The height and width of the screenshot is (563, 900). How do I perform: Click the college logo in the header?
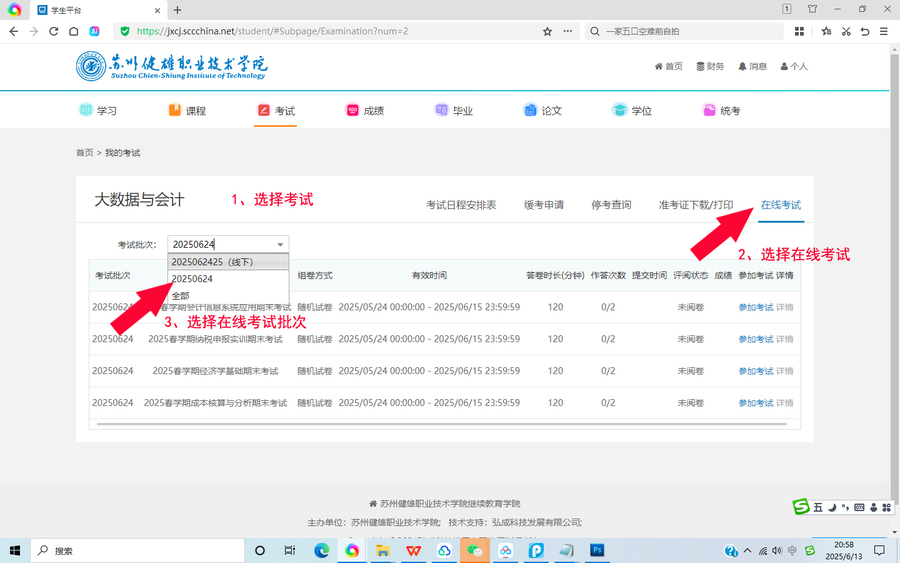pyautogui.click(x=172, y=67)
